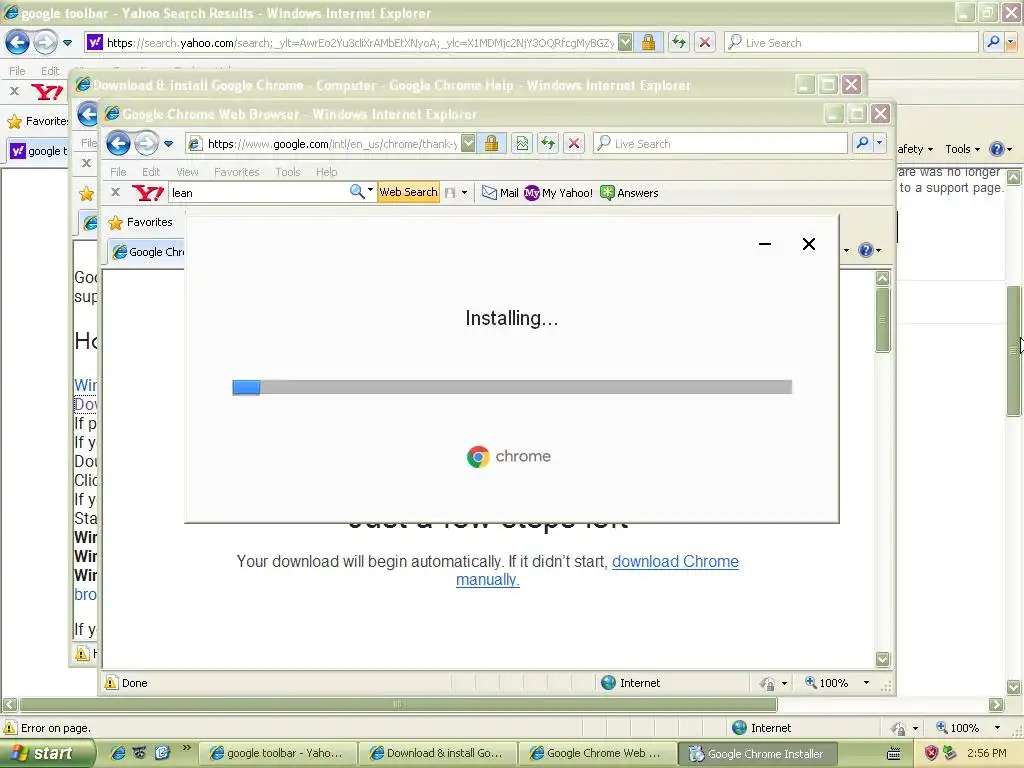This screenshot has height=768, width=1024.
Task: Minimize the Chrome installer dialog
Action: point(765,244)
